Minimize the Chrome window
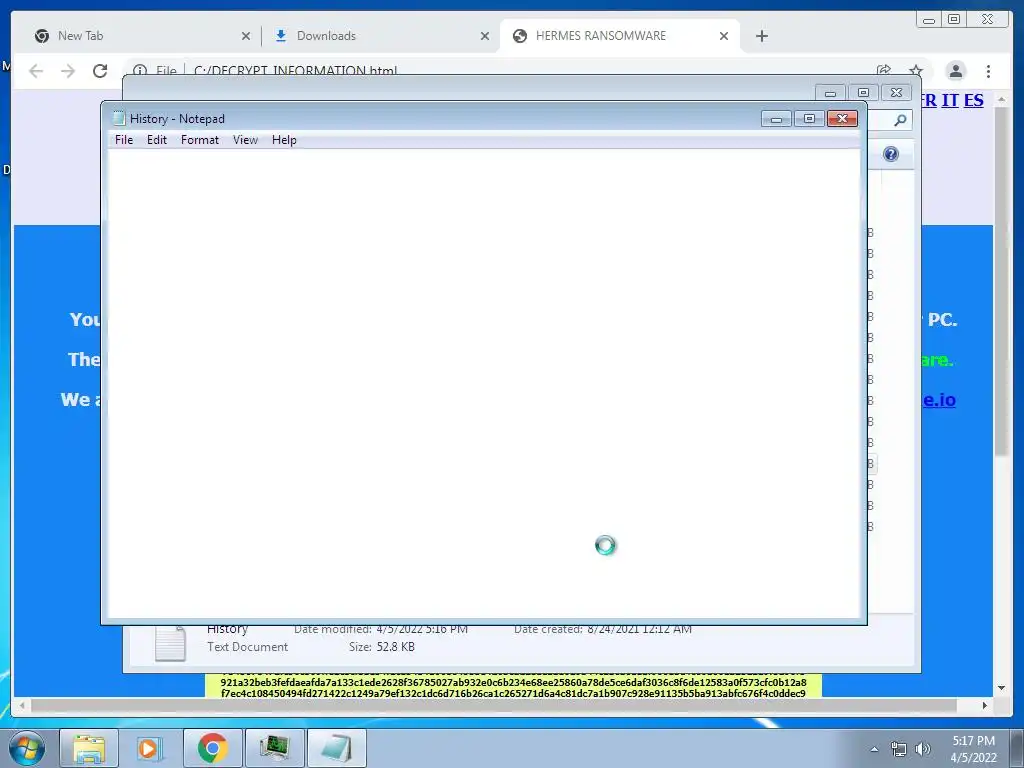1024x768 pixels. (928, 20)
